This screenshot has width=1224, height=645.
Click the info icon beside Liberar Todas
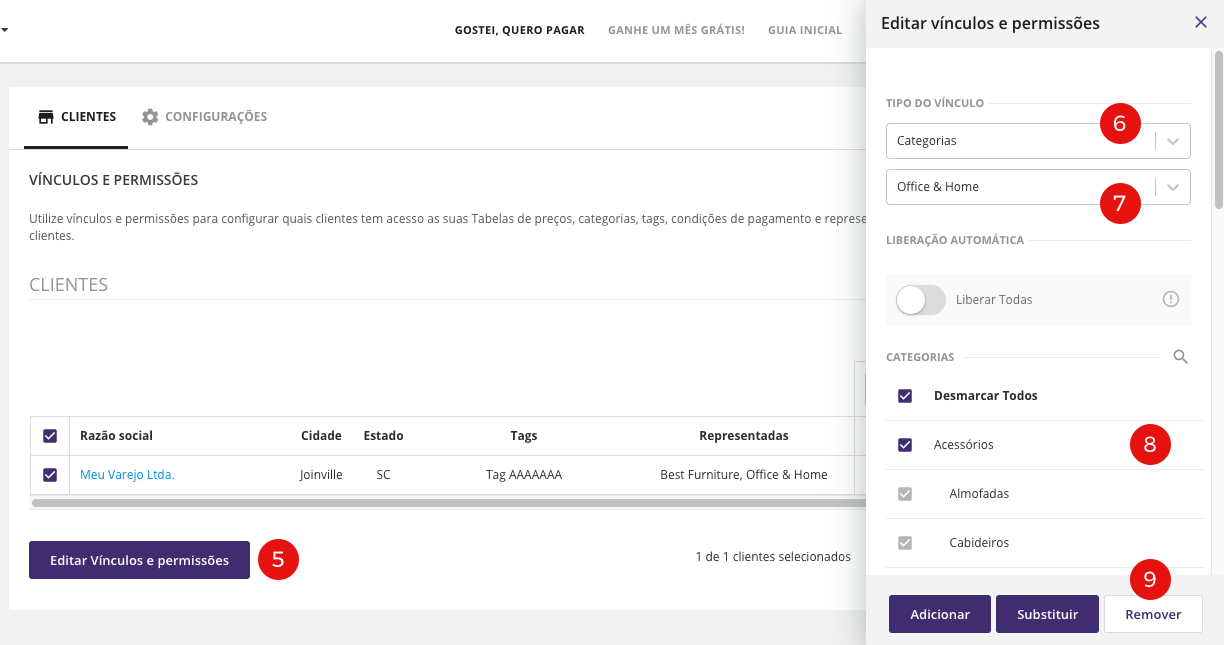point(1171,299)
